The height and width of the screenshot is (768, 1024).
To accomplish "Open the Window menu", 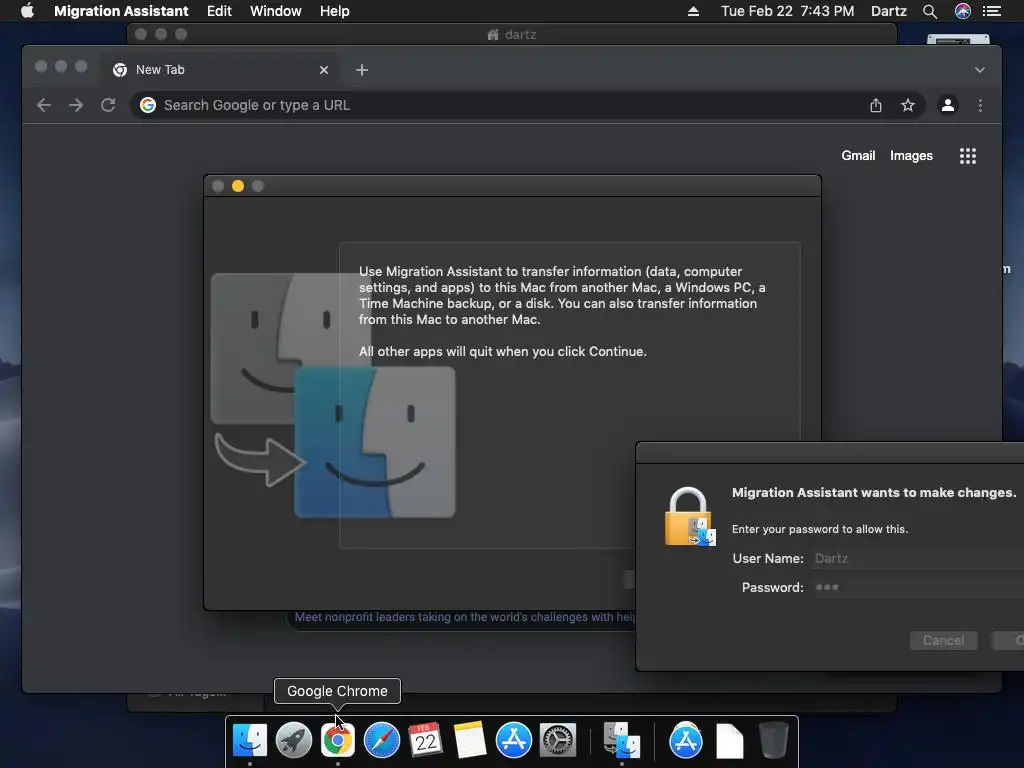I will [x=276, y=11].
